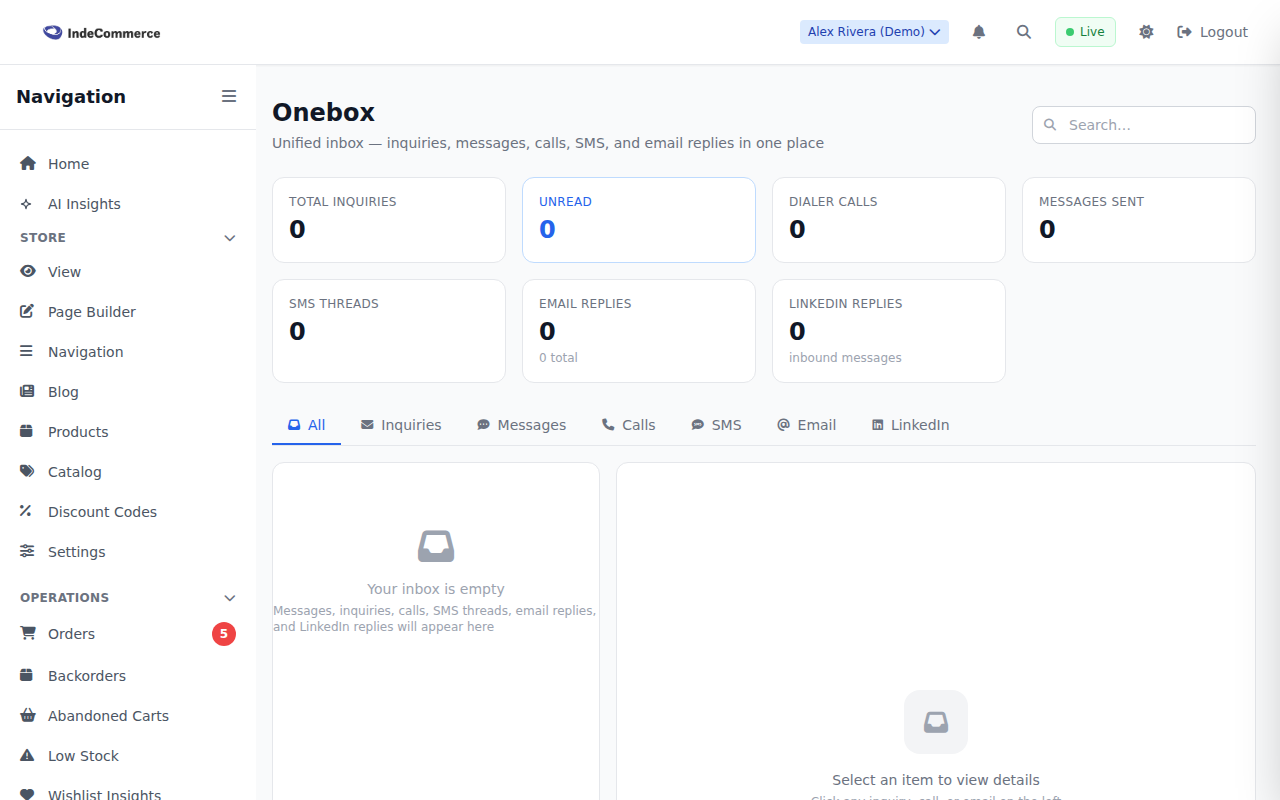Screen dimensions: 1280x800
Task: Click the Discount Codes percent icon
Action: pos(27,511)
